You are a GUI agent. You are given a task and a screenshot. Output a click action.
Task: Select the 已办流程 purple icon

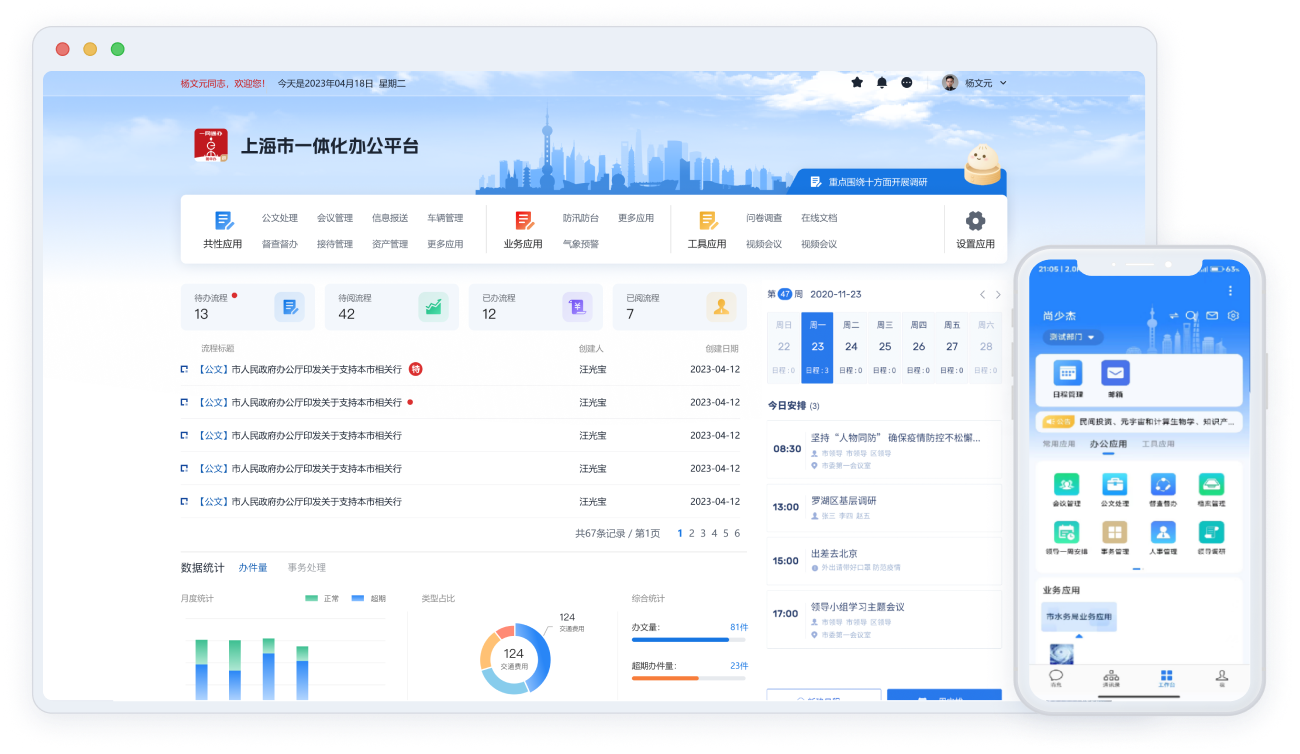578,306
